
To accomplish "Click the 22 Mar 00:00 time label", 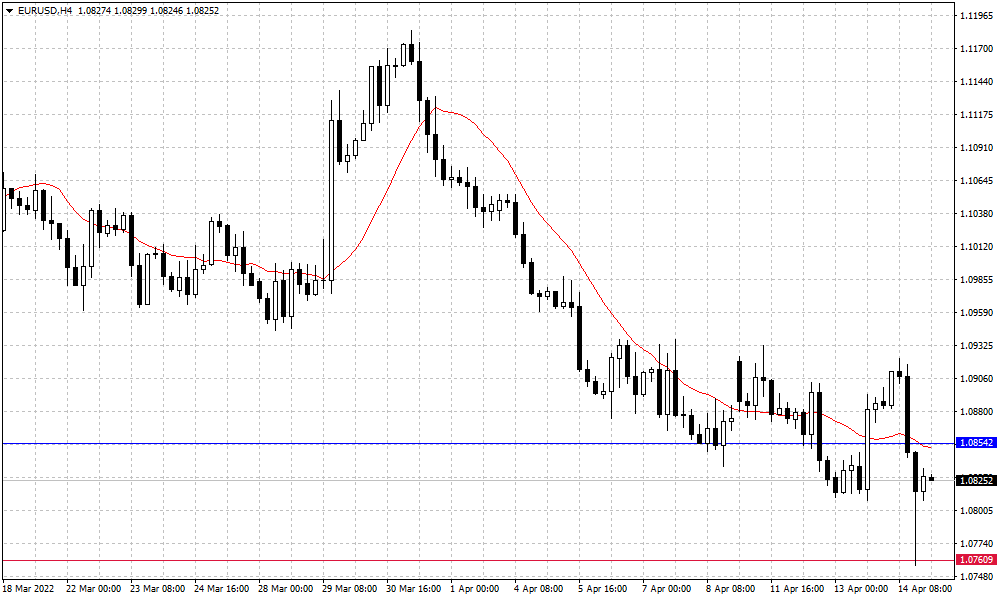I will [93, 589].
